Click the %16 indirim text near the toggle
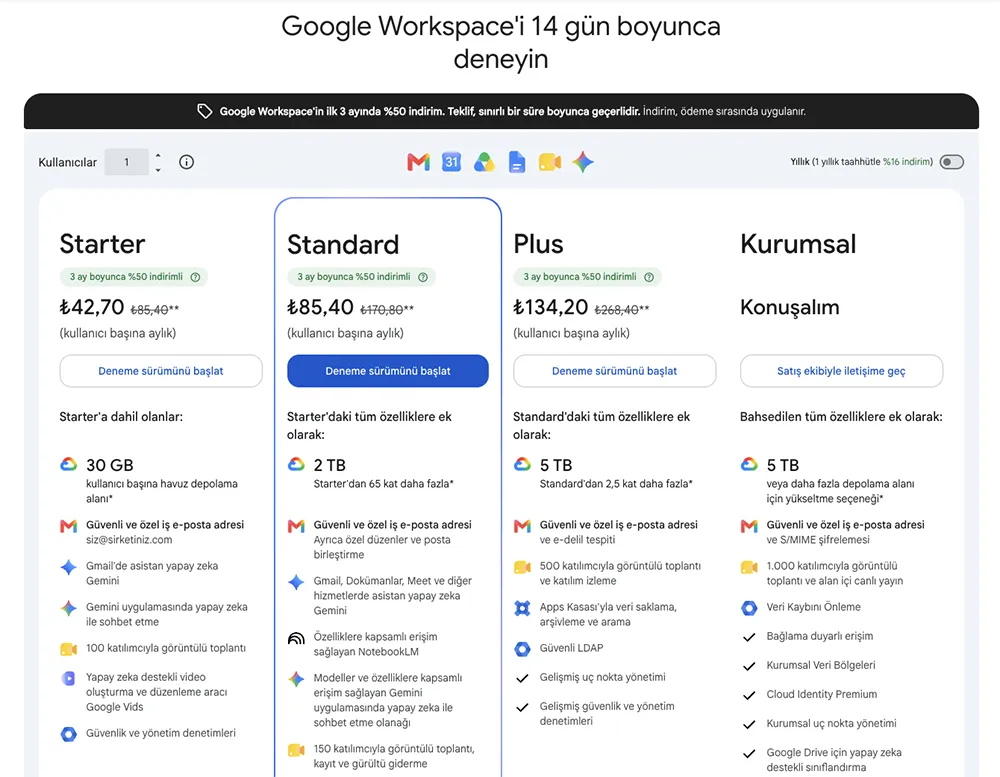This screenshot has width=1000, height=777. coord(908,162)
